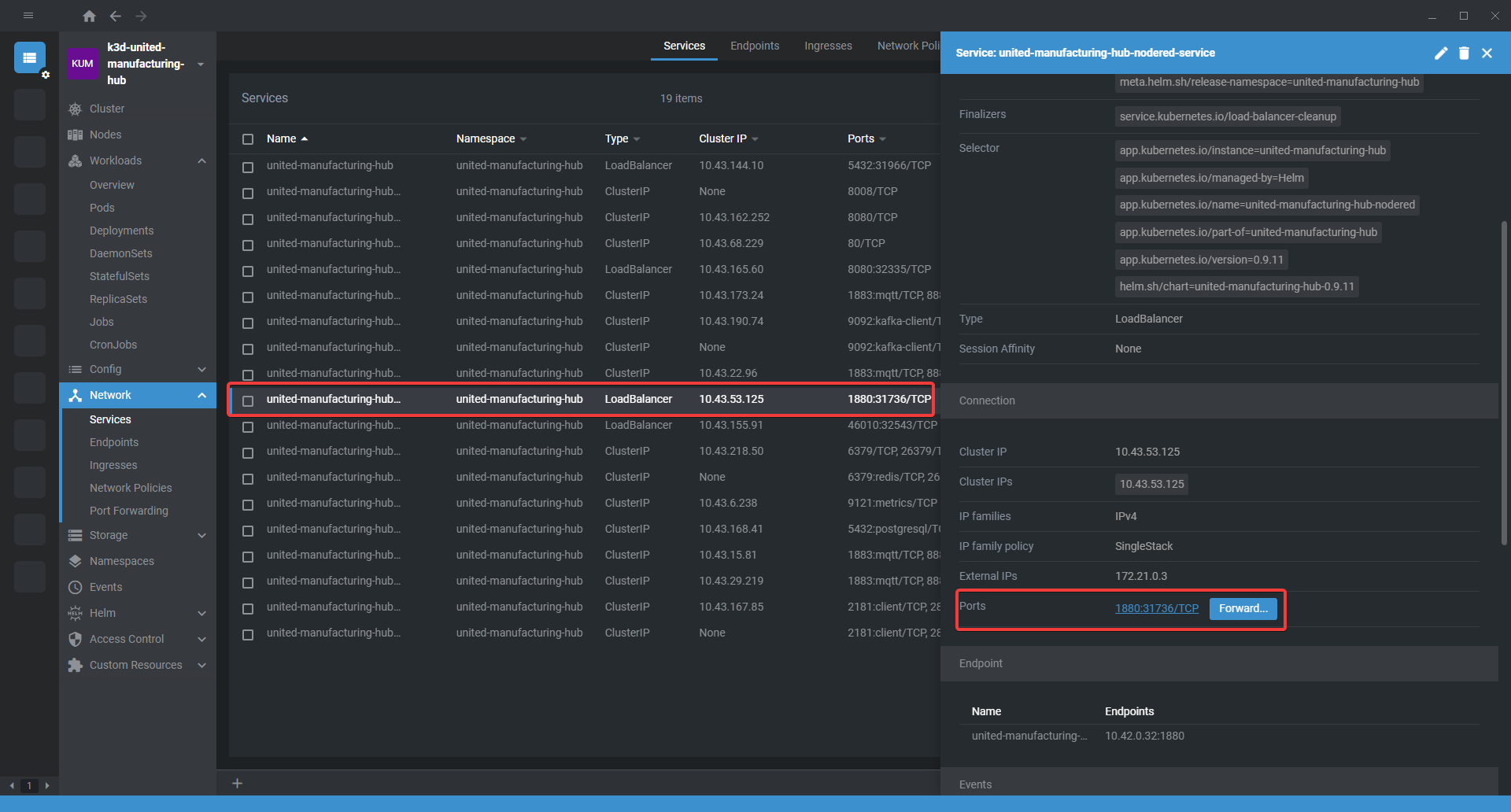Screen dimensions: 1511x812
Task: Open the 1880:31736/TCP port link
Action: pyautogui.click(x=1157, y=608)
